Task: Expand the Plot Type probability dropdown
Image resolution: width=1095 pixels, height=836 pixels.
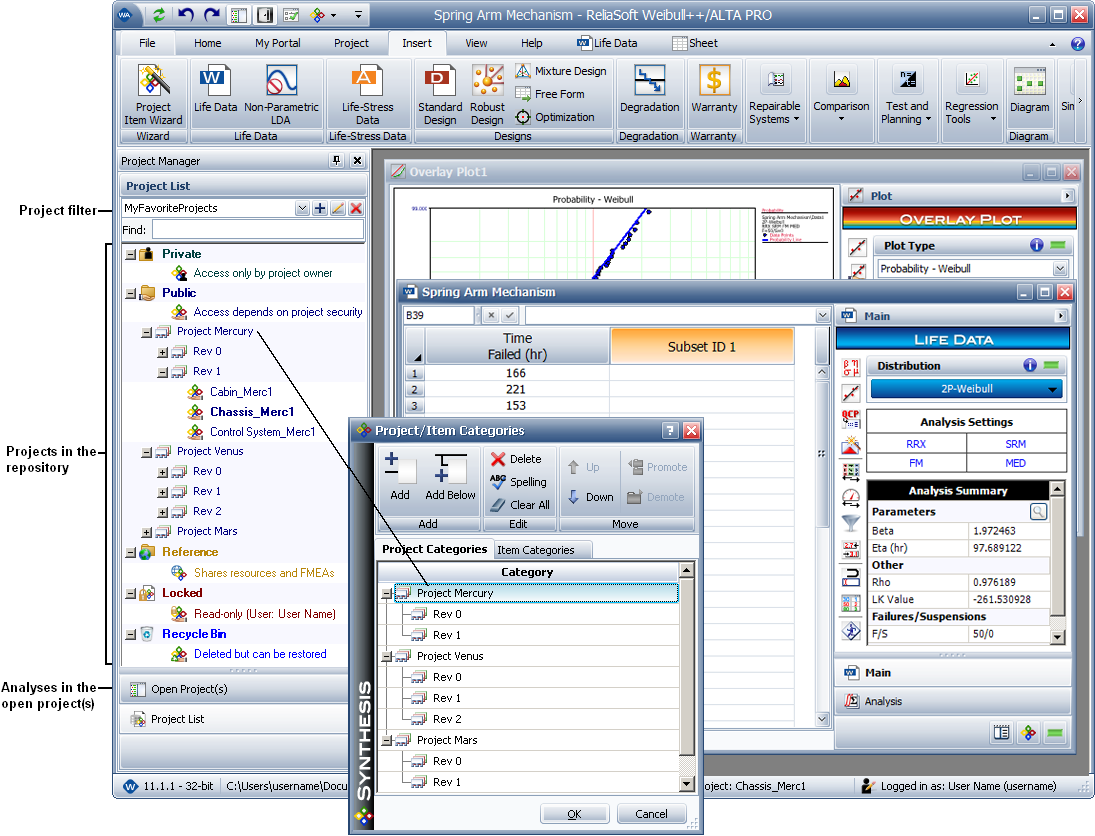Action: click(1059, 269)
